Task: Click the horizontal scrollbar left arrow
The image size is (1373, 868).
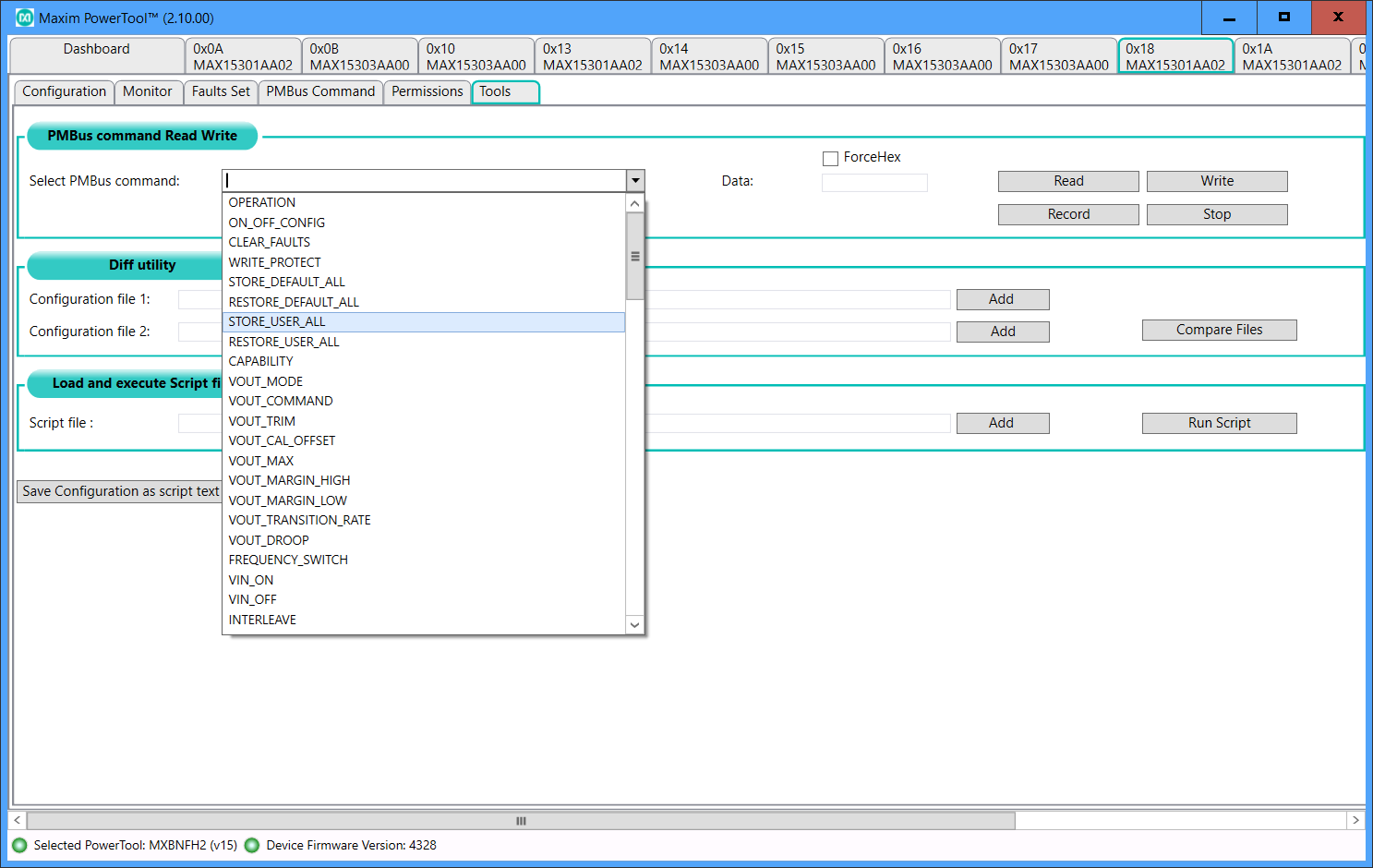Action: [x=18, y=820]
